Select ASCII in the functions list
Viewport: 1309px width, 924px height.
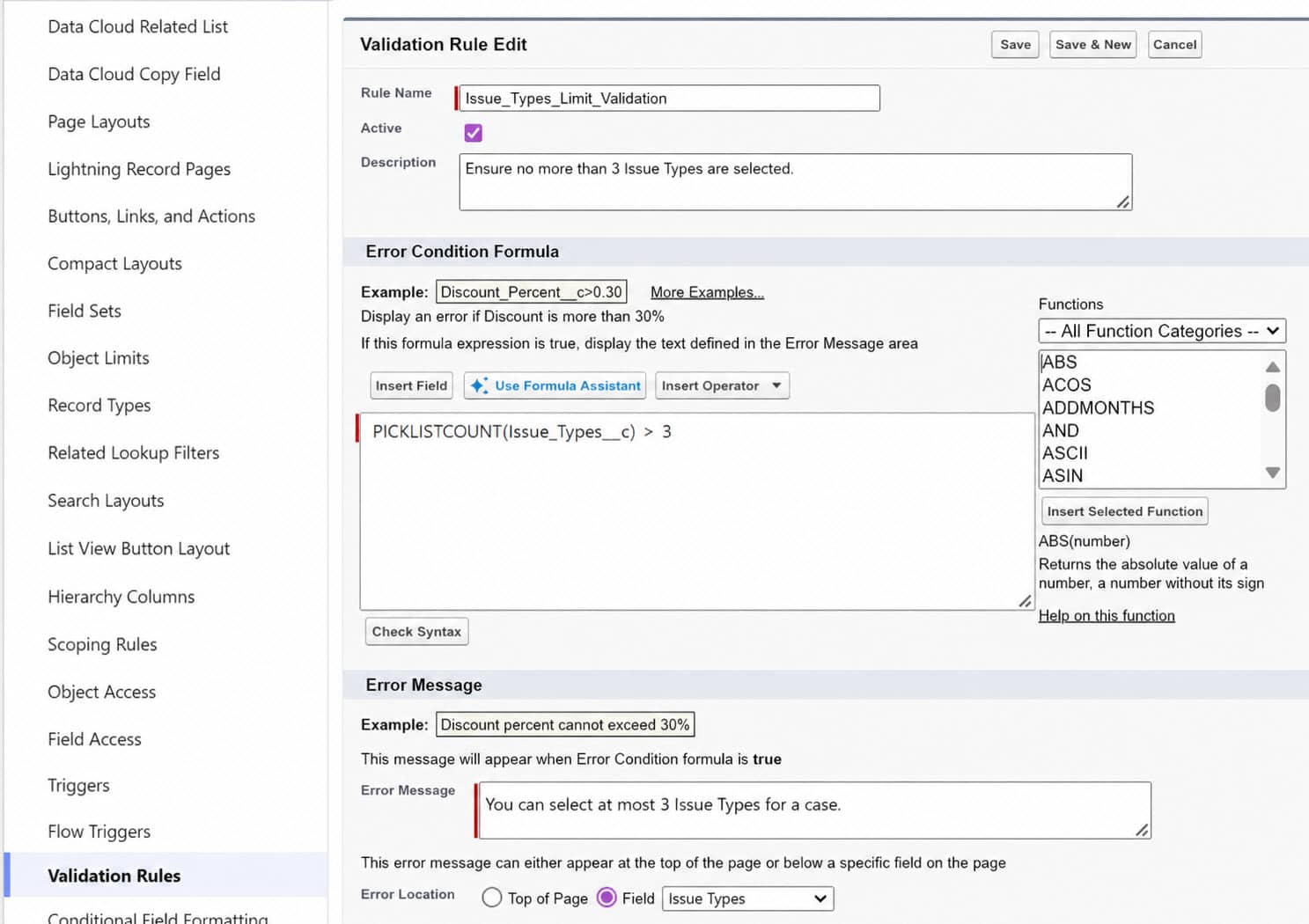(1065, 453)
